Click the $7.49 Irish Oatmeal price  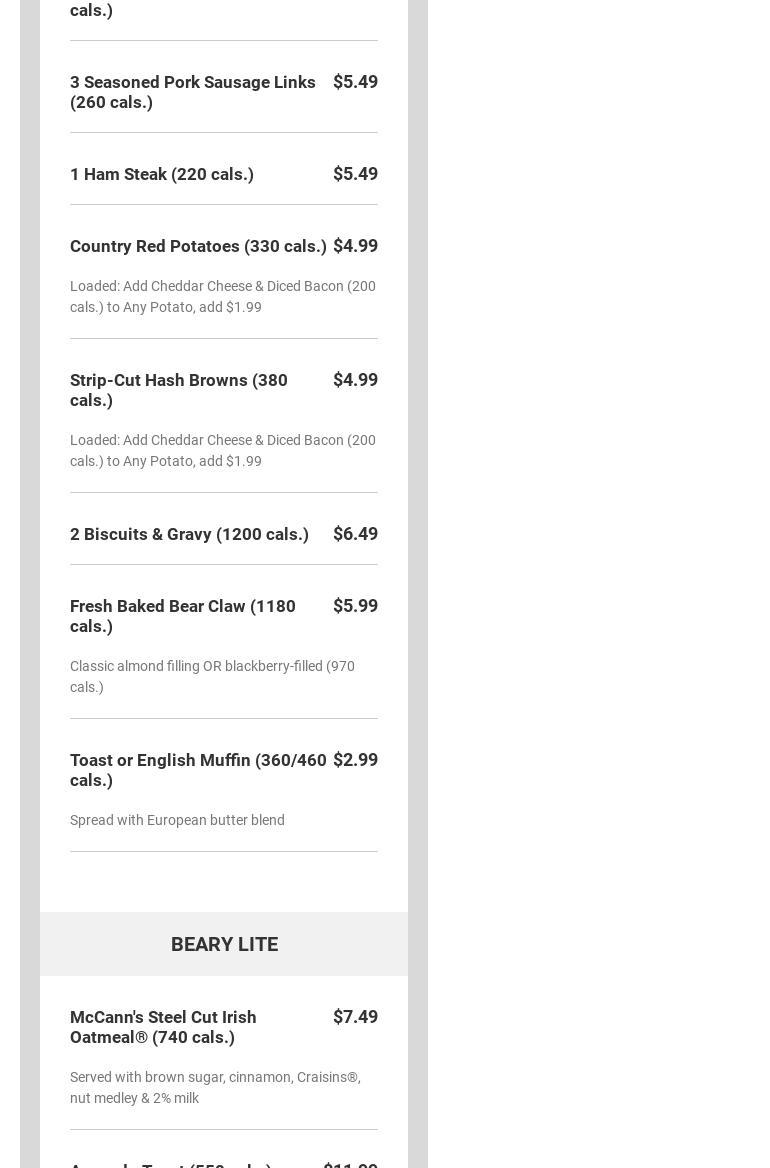point(355,1017)
